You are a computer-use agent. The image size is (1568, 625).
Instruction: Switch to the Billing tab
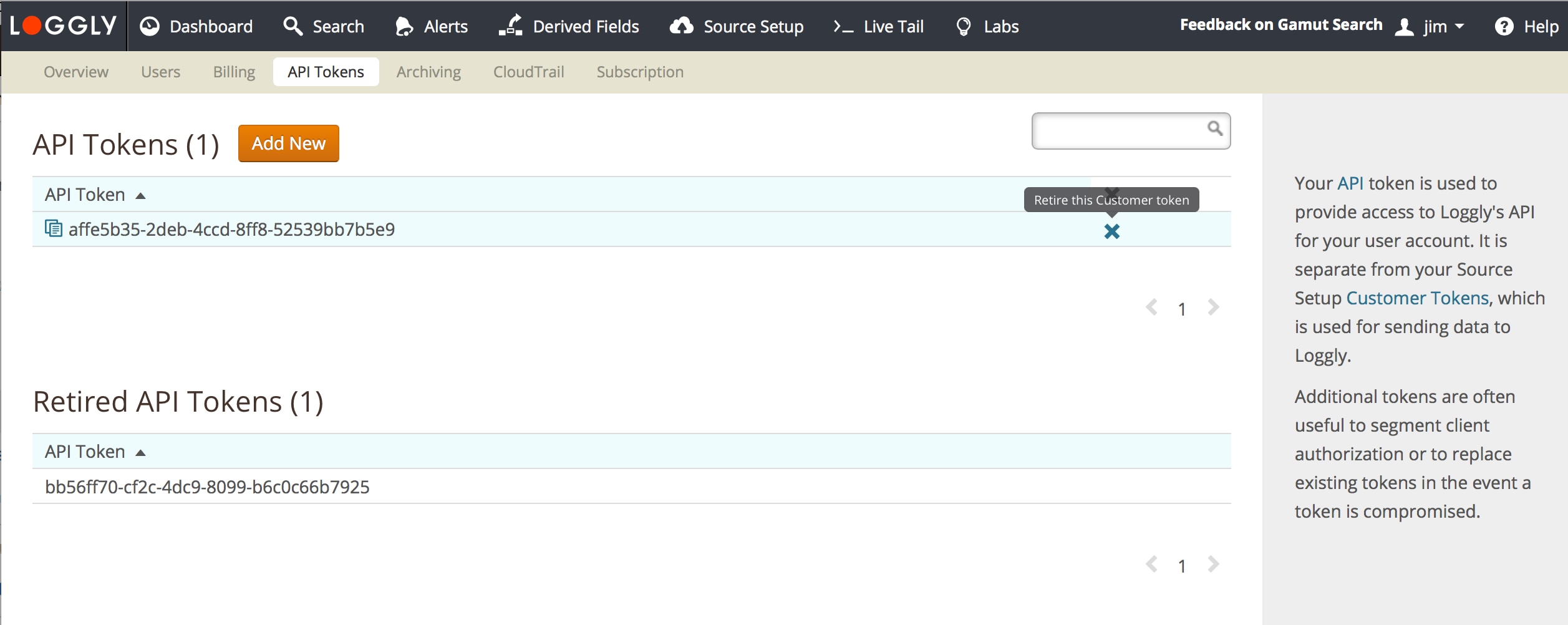pos(234,72)
